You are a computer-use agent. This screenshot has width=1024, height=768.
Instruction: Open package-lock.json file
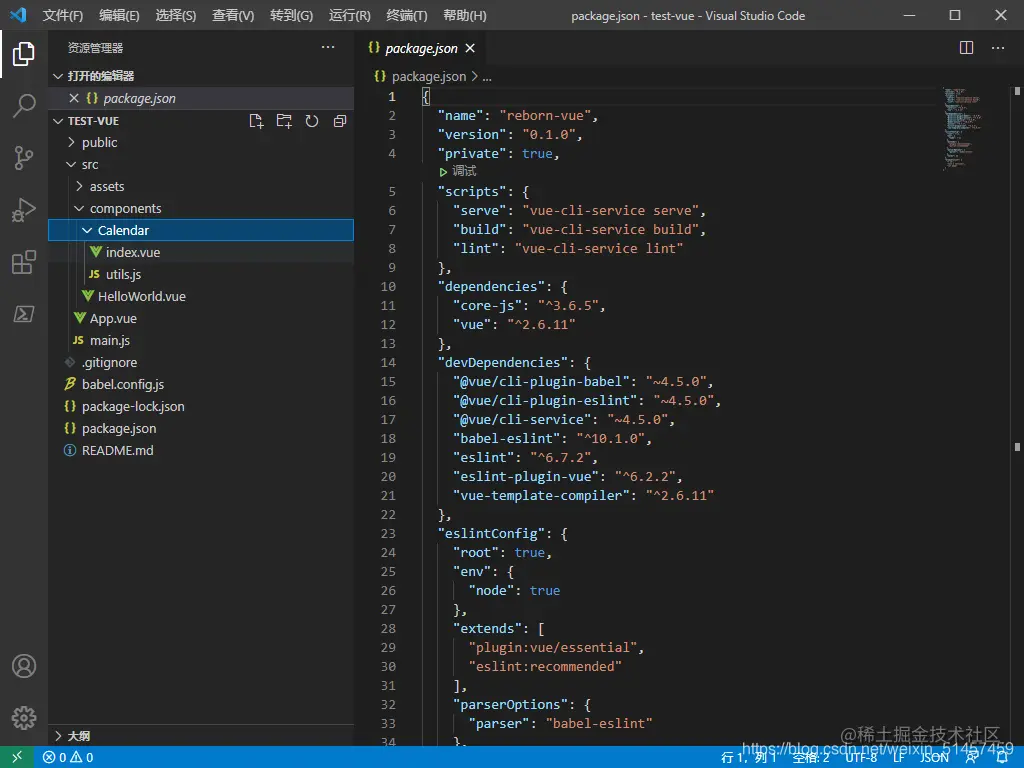coord(201,406)
